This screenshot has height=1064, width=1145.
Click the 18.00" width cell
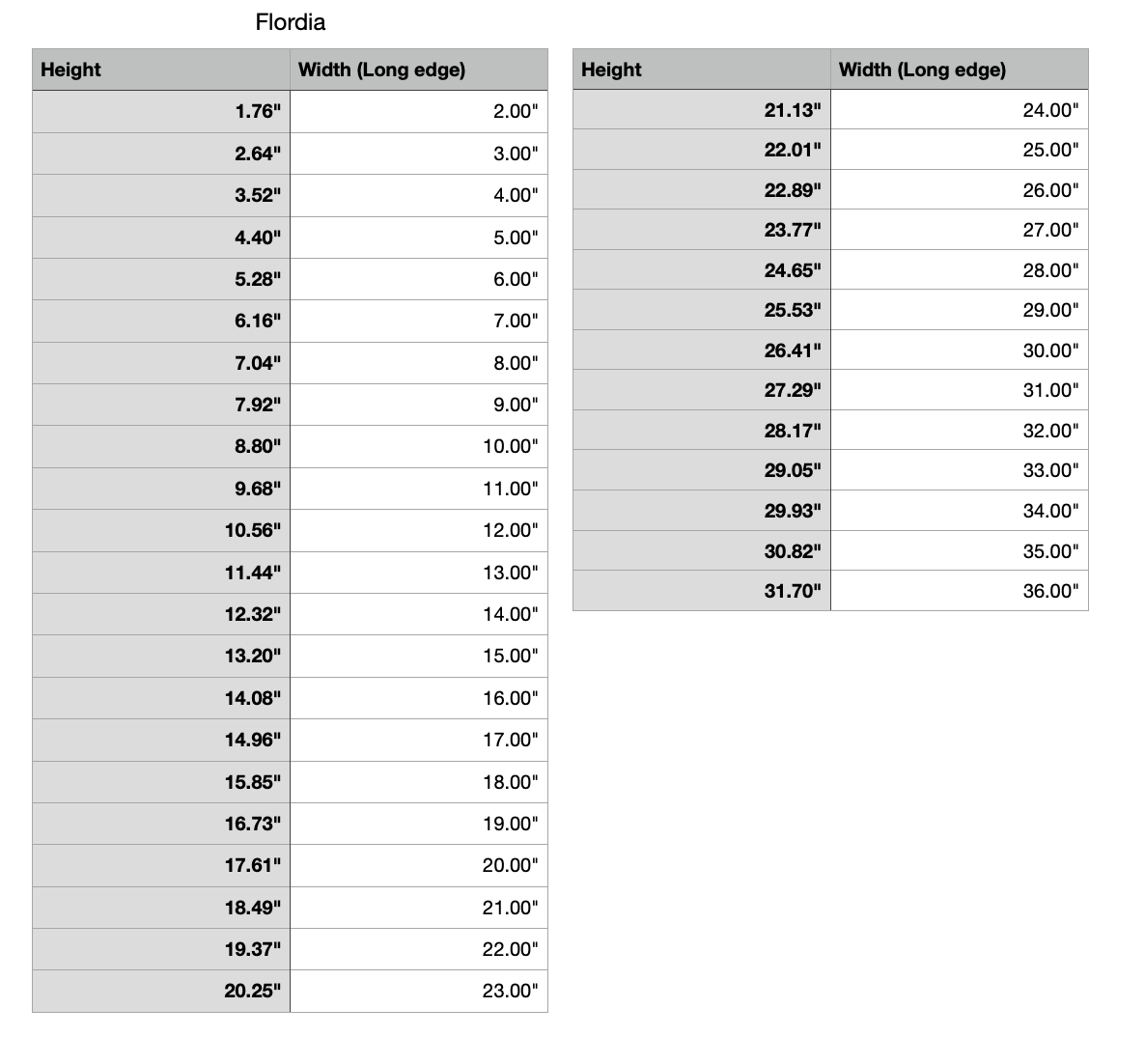418,782
